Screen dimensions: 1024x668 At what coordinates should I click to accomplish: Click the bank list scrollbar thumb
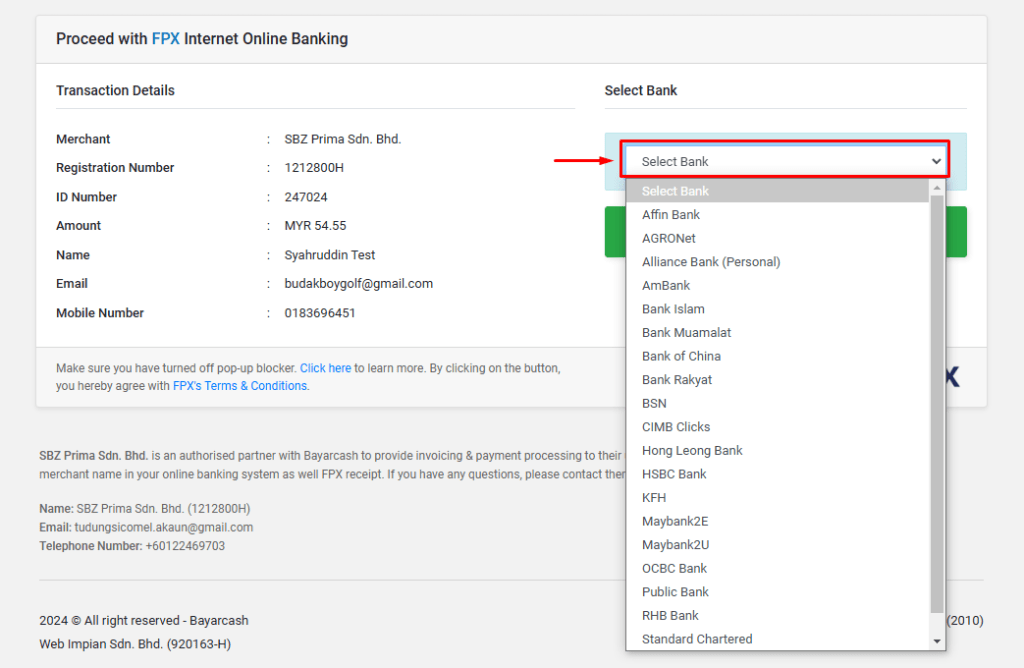937,404
